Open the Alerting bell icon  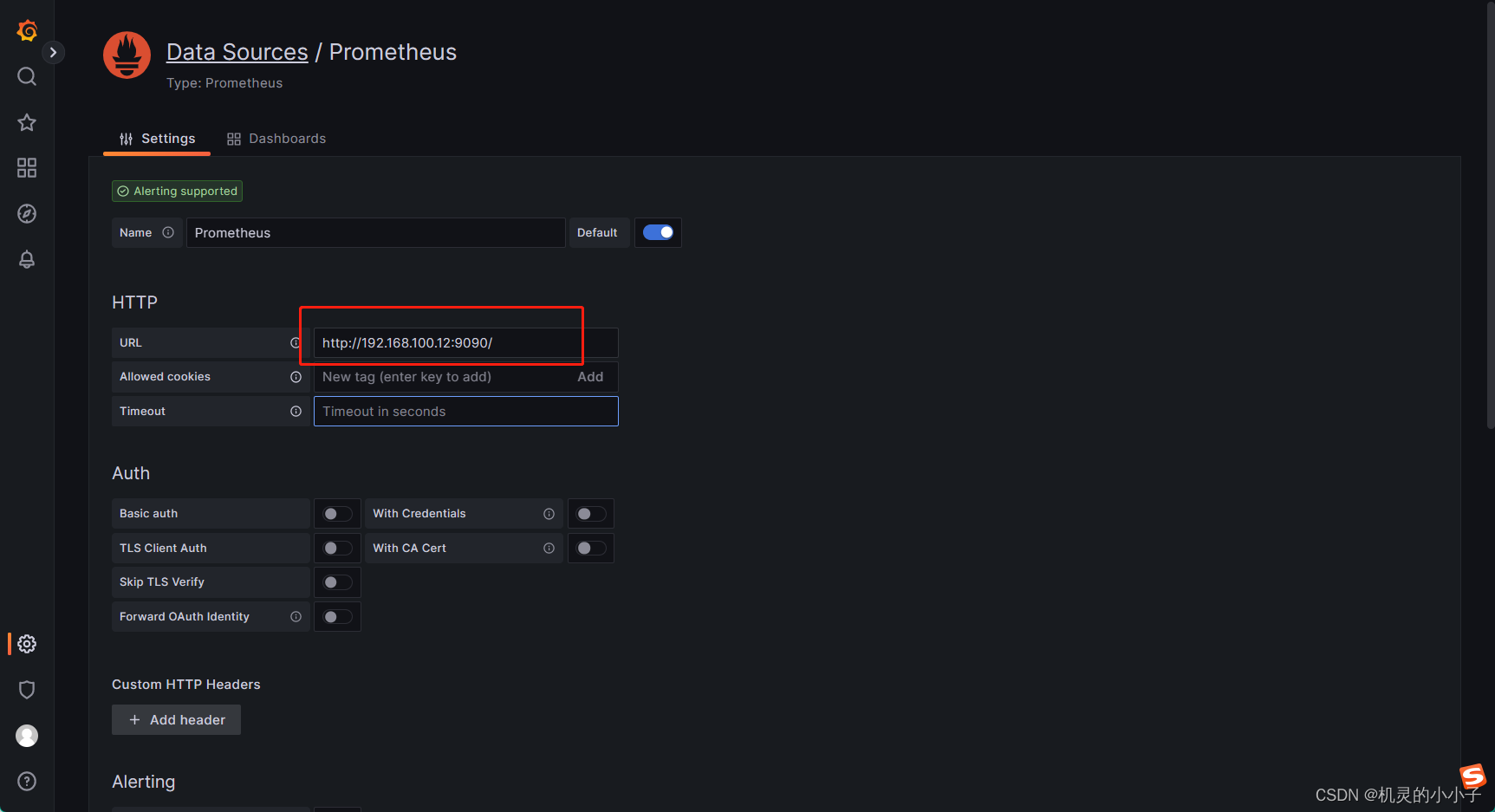click(27, 259)
